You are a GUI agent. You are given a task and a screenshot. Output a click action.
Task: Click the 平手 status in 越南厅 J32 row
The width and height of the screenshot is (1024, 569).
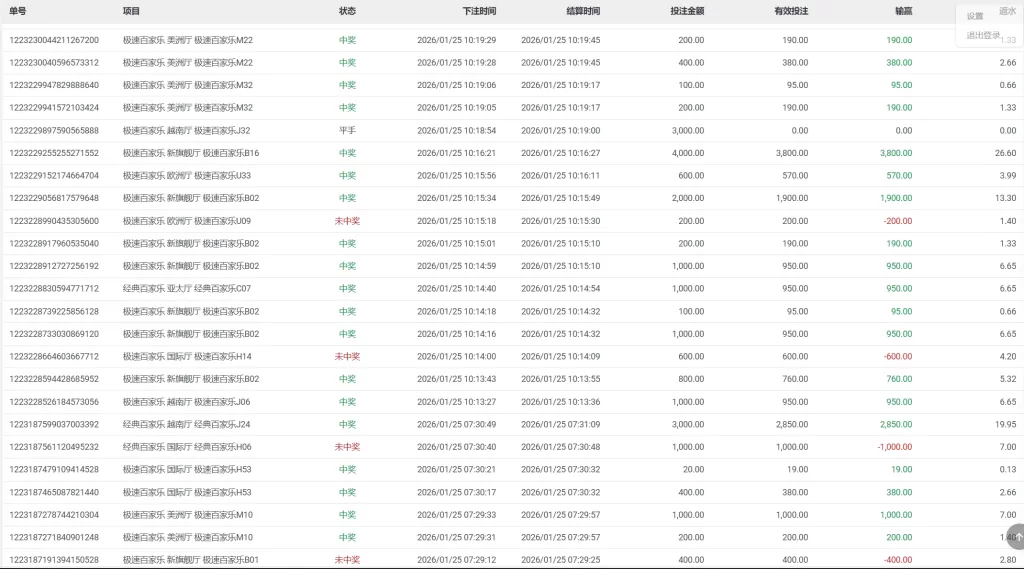click(347, 130)
